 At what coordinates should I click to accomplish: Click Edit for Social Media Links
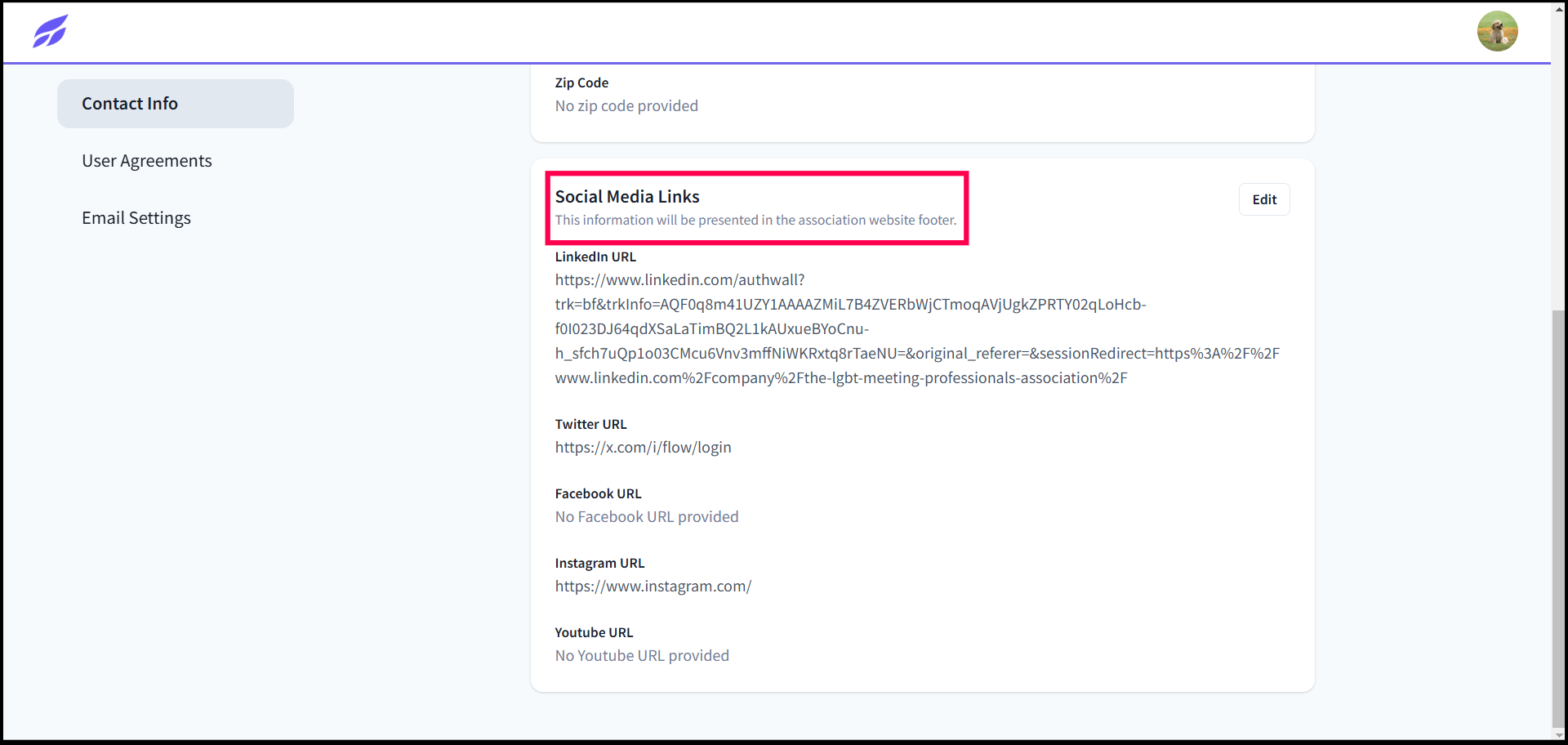[x=1264, y=199]
